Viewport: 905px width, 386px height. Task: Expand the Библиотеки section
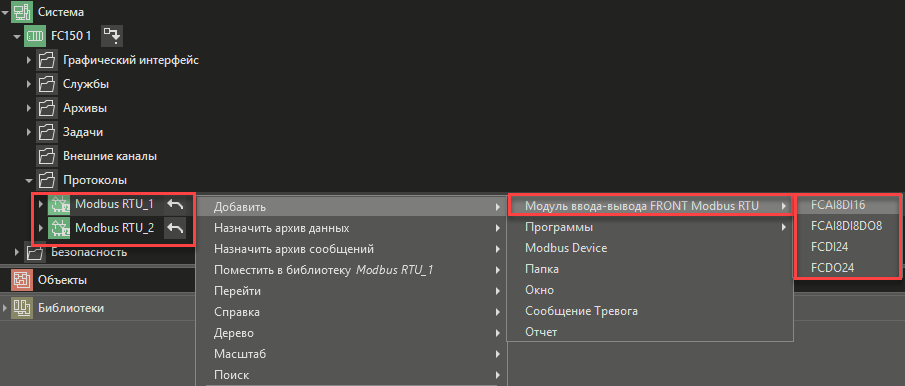pos(5,308)
